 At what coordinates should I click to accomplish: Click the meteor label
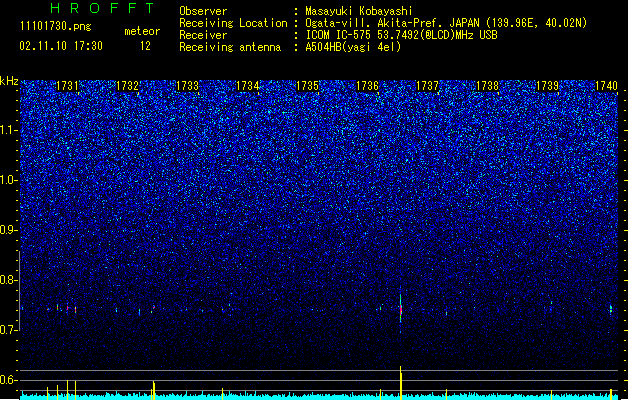(x=142, y=31)
